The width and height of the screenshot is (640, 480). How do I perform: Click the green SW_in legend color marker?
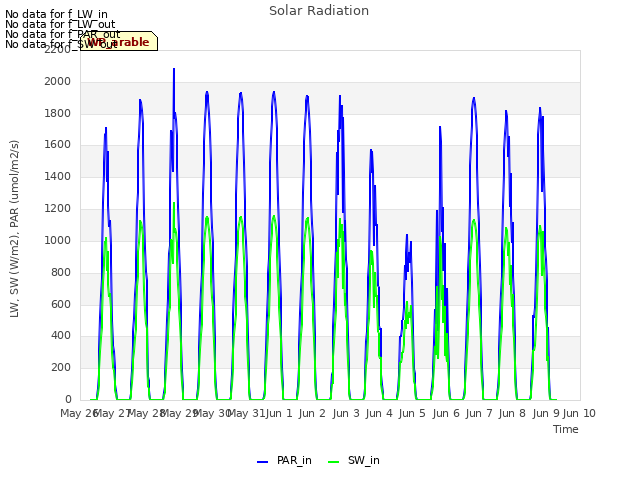pos(333,462)
